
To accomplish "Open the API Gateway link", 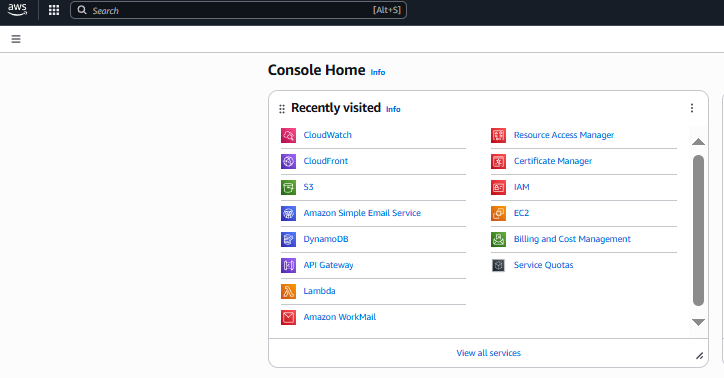I will tap(328, 265).
